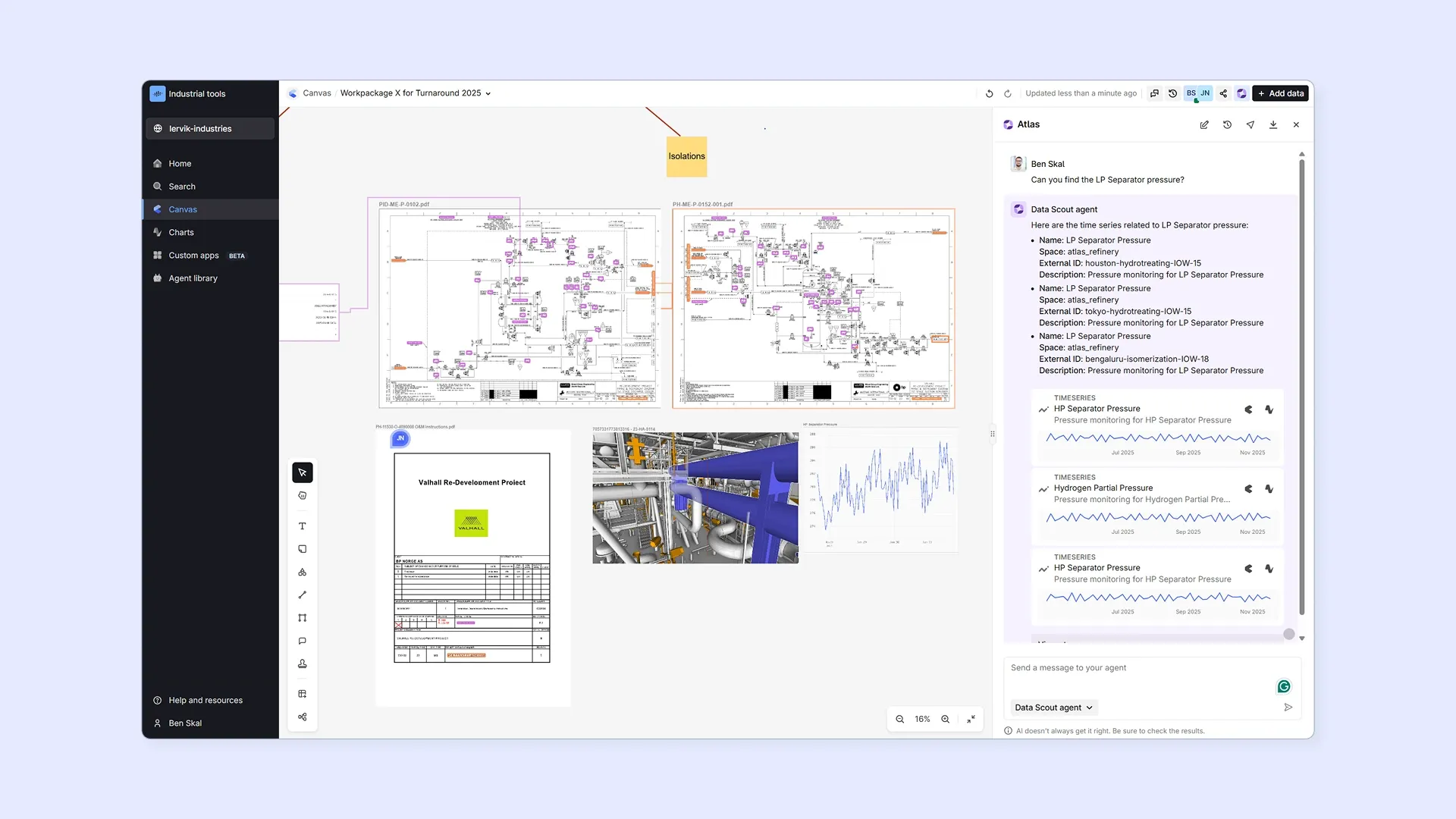Select the line connector tool
This screenshot has height=819, width=1456.
pyautogui.click(x=302, y=595)
